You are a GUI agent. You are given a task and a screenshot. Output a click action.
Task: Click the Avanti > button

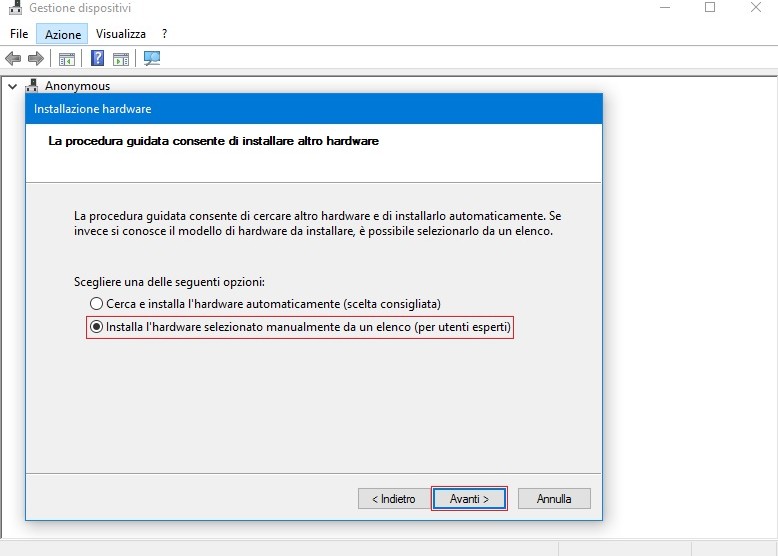pos(469,498)
